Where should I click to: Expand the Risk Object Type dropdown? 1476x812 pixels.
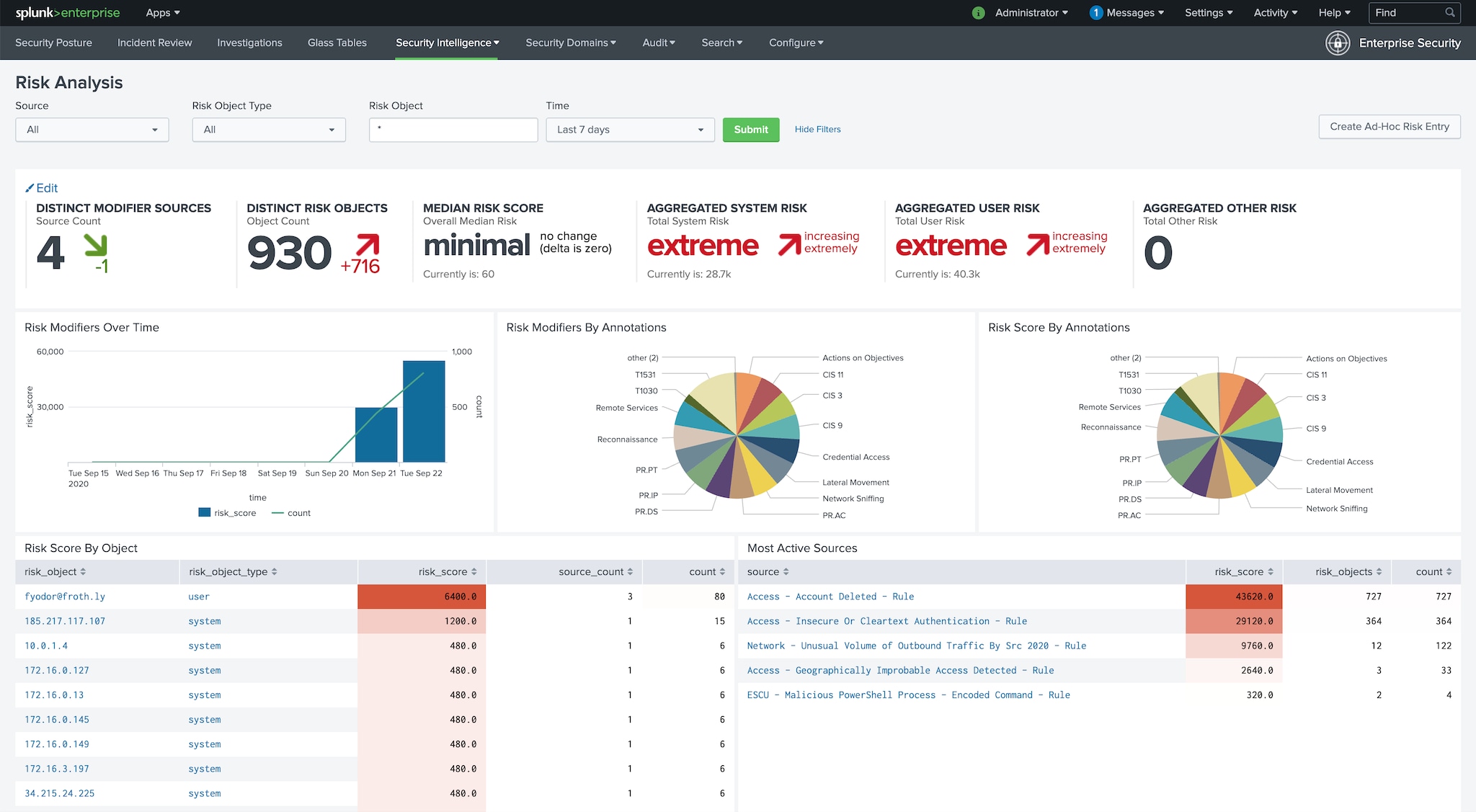click(x=269, y=130)
